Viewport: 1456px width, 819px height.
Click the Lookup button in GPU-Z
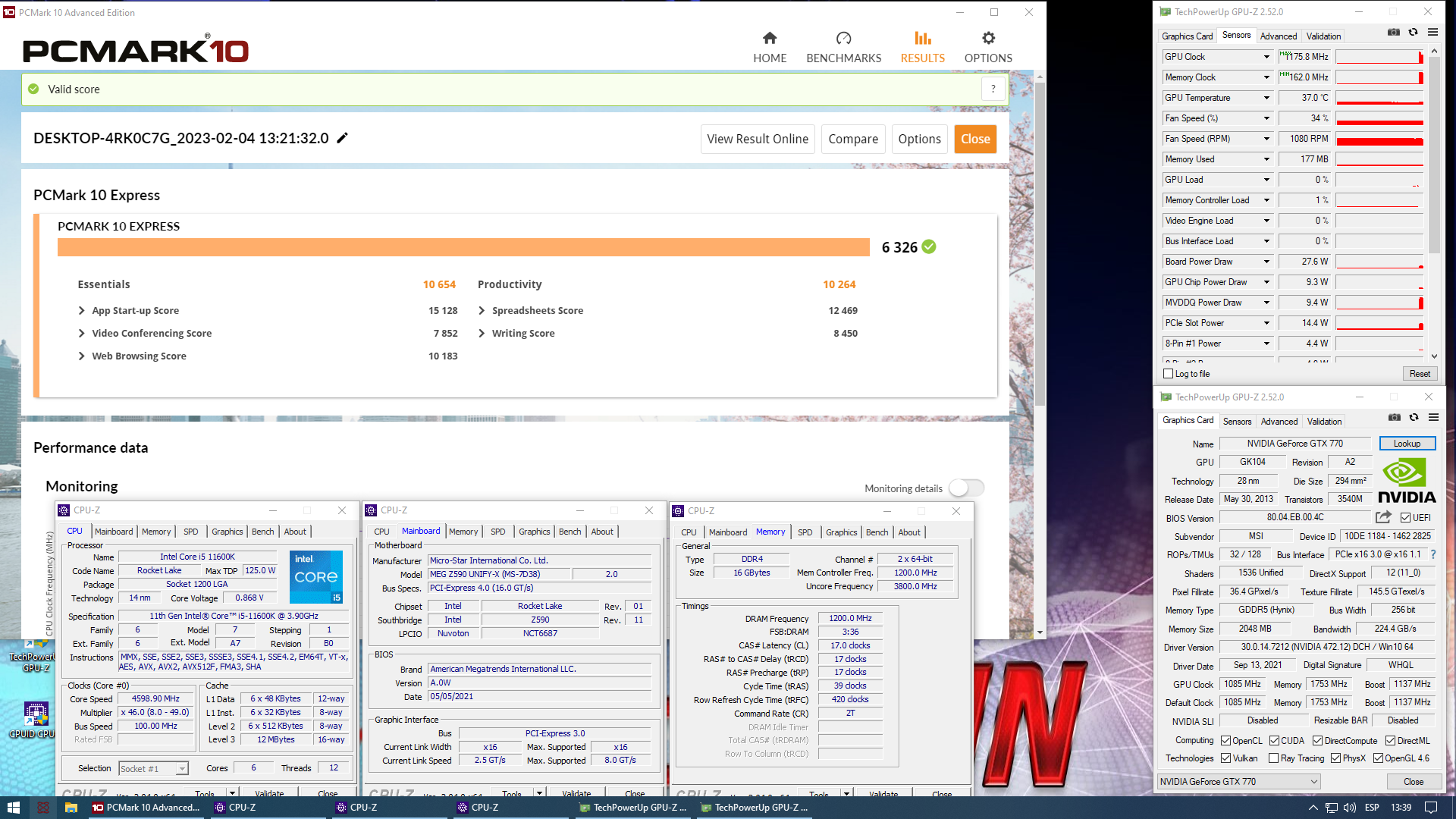(x=1407, y=444)
